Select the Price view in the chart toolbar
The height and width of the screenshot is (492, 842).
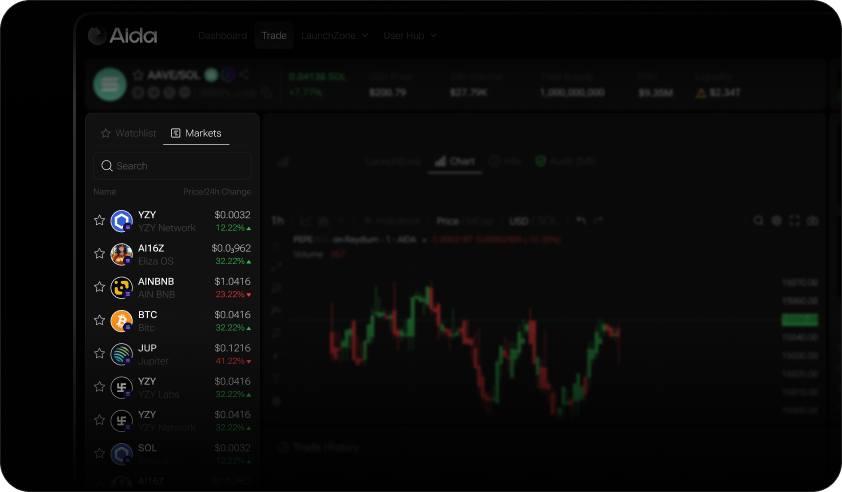coord(447,221)
